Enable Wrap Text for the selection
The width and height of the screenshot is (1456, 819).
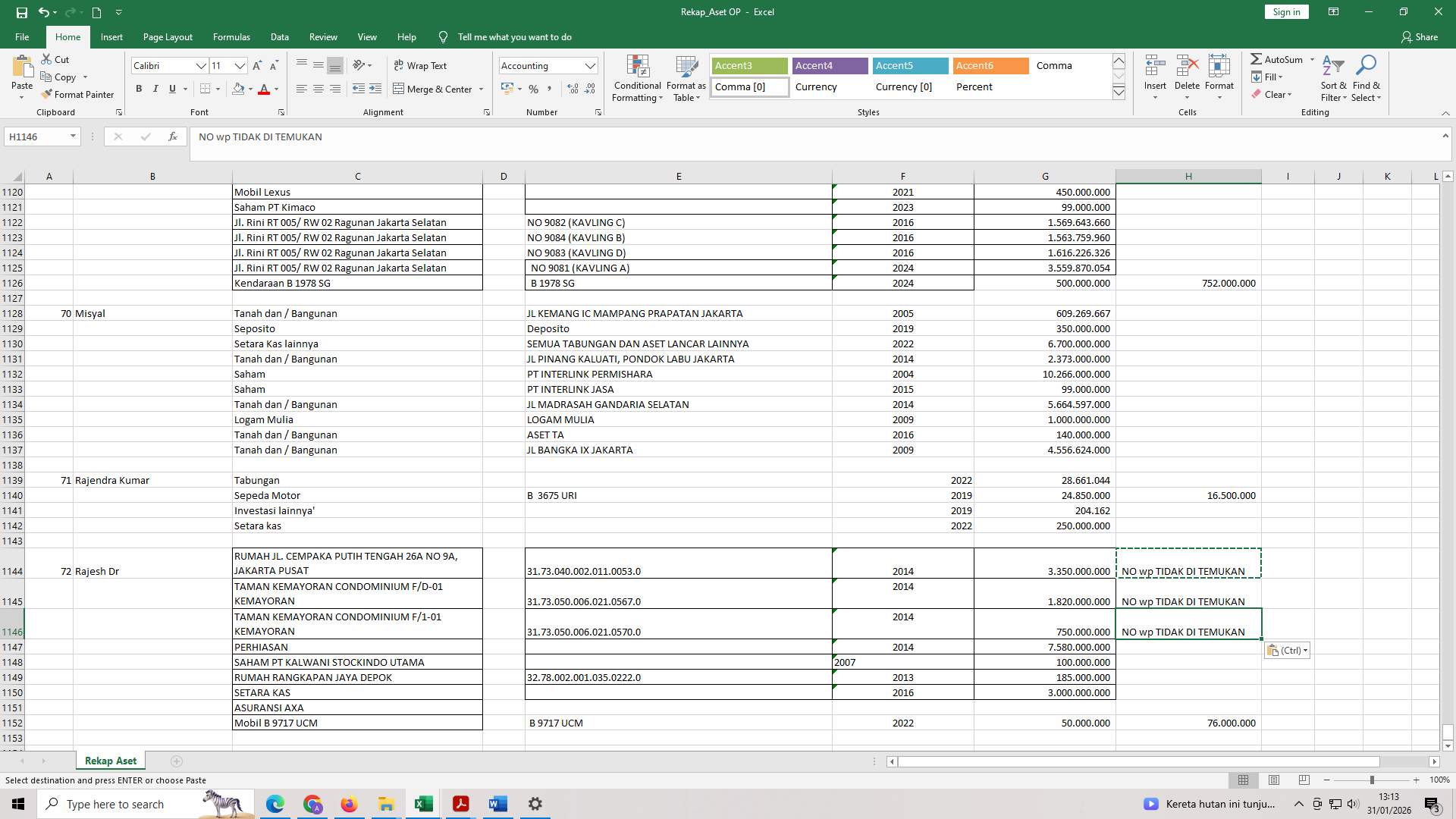[419, 66]
